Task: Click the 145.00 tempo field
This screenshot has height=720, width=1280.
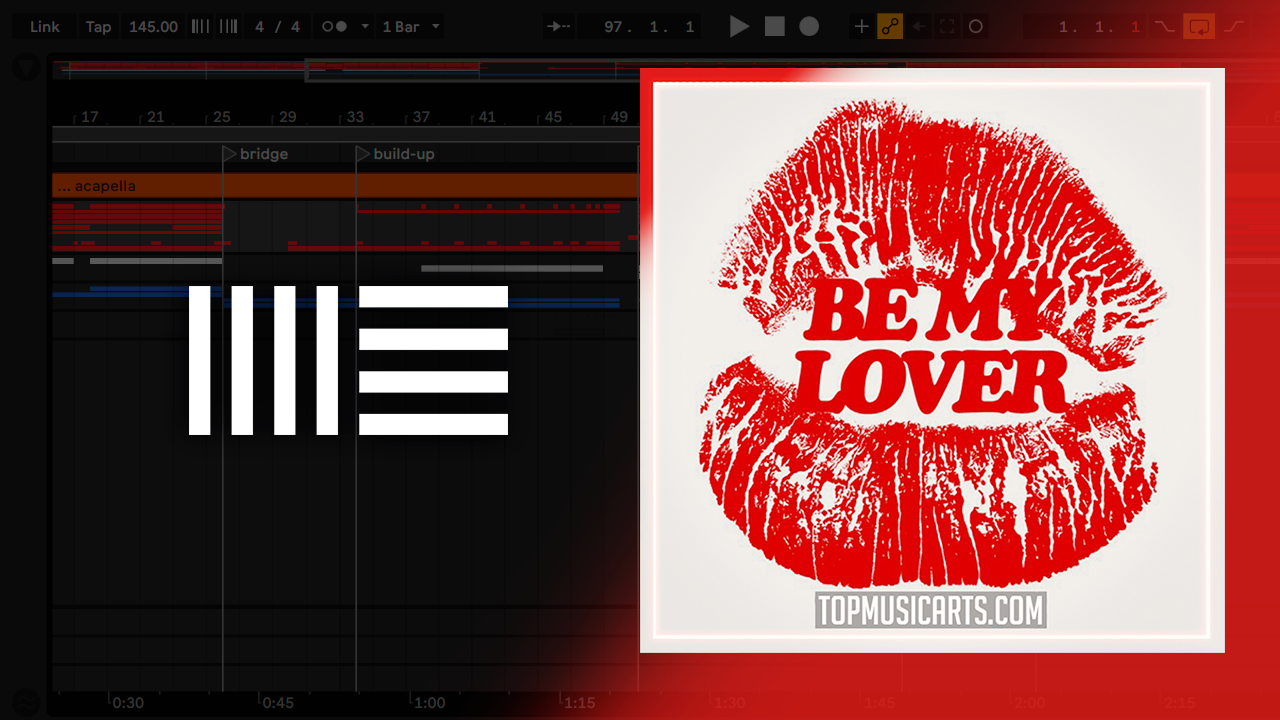Action: (x=153, y=27)
